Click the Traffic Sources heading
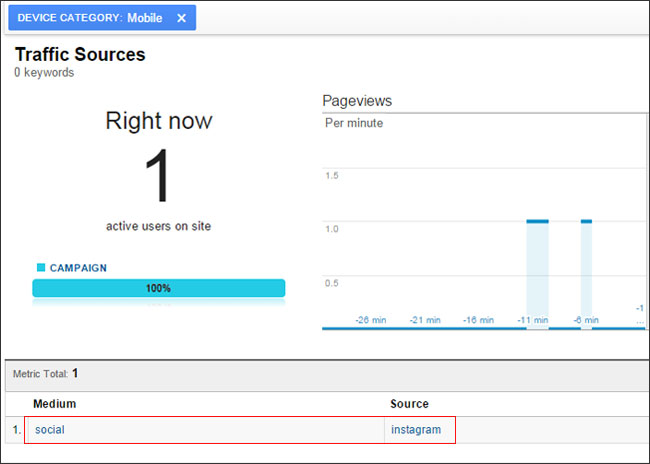The width and height of the screenshot is (650, 464). point(80,54)
